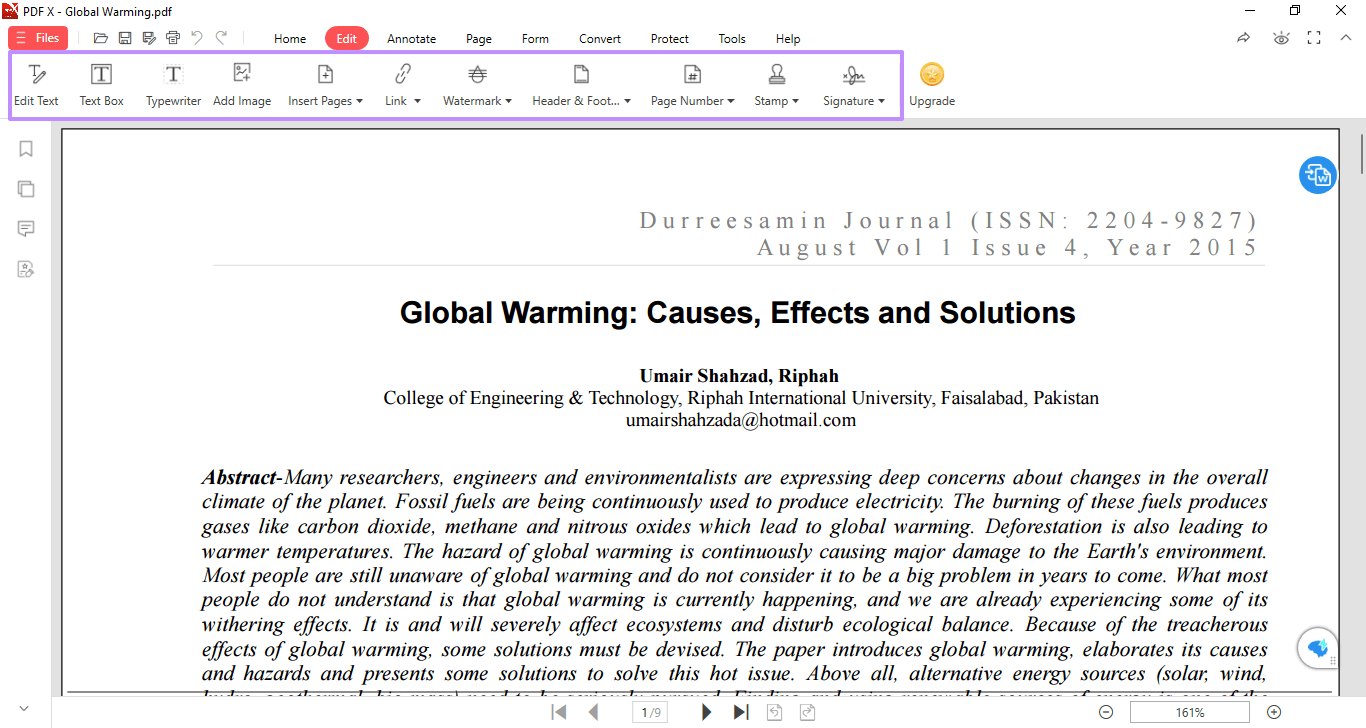Open the Comments panel in the sidebar
This screenshot has height=728, width=1366.
coord(25,228)
